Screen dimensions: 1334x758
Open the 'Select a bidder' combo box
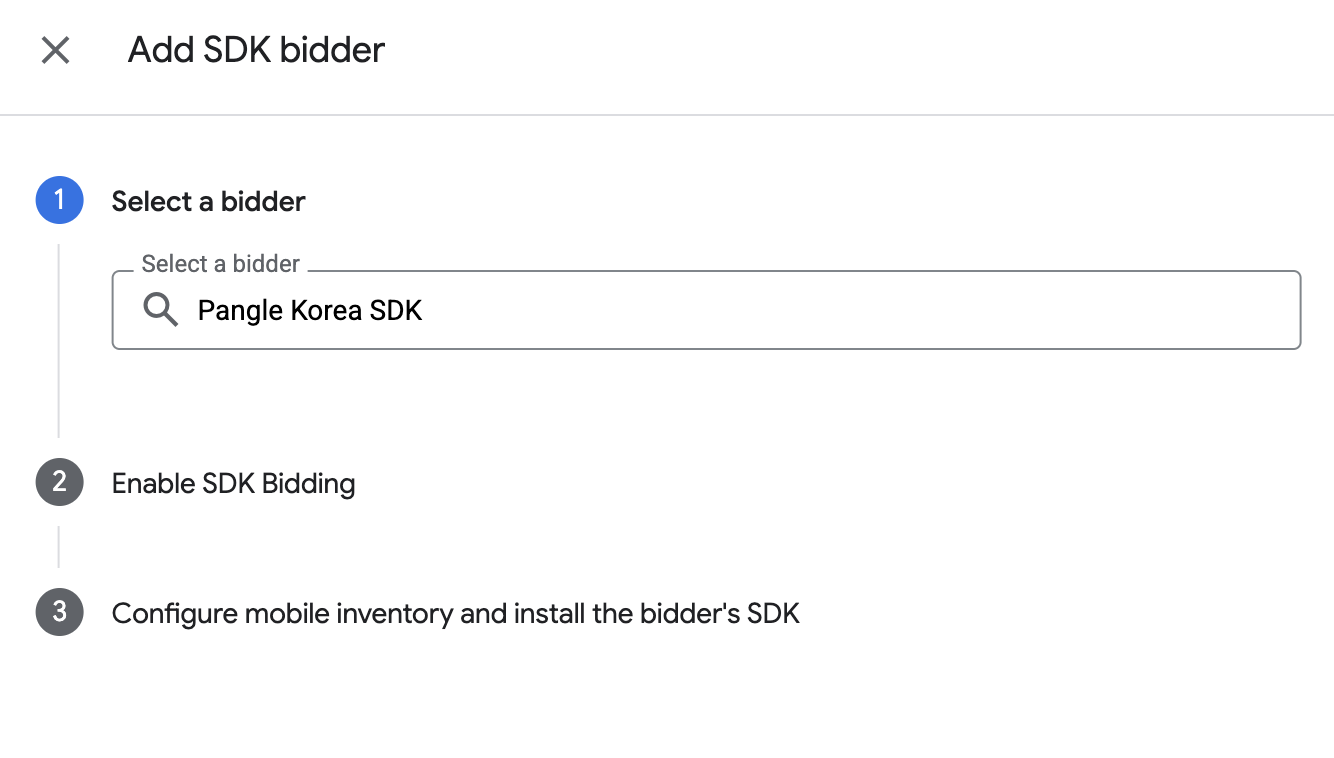point(706,310)
